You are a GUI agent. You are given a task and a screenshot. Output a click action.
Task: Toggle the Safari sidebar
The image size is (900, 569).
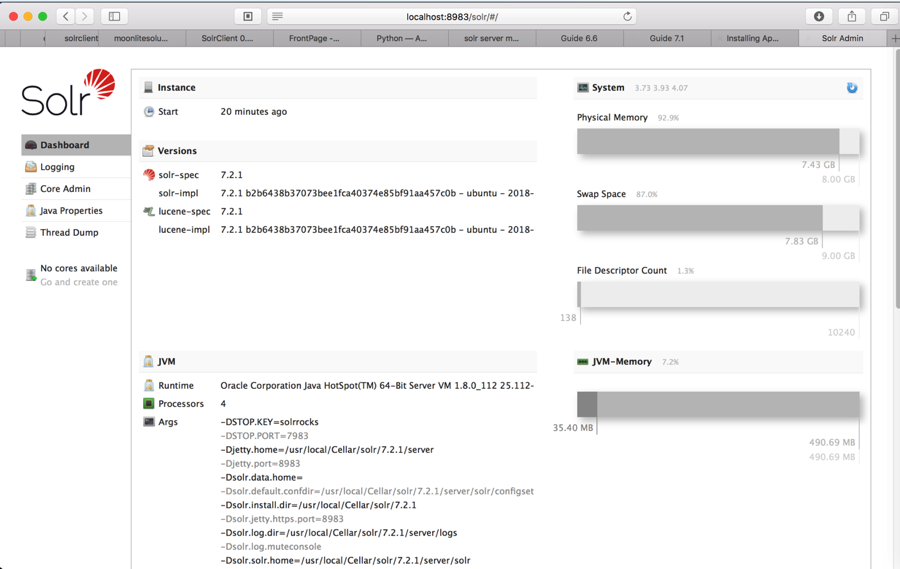(114, 16)
